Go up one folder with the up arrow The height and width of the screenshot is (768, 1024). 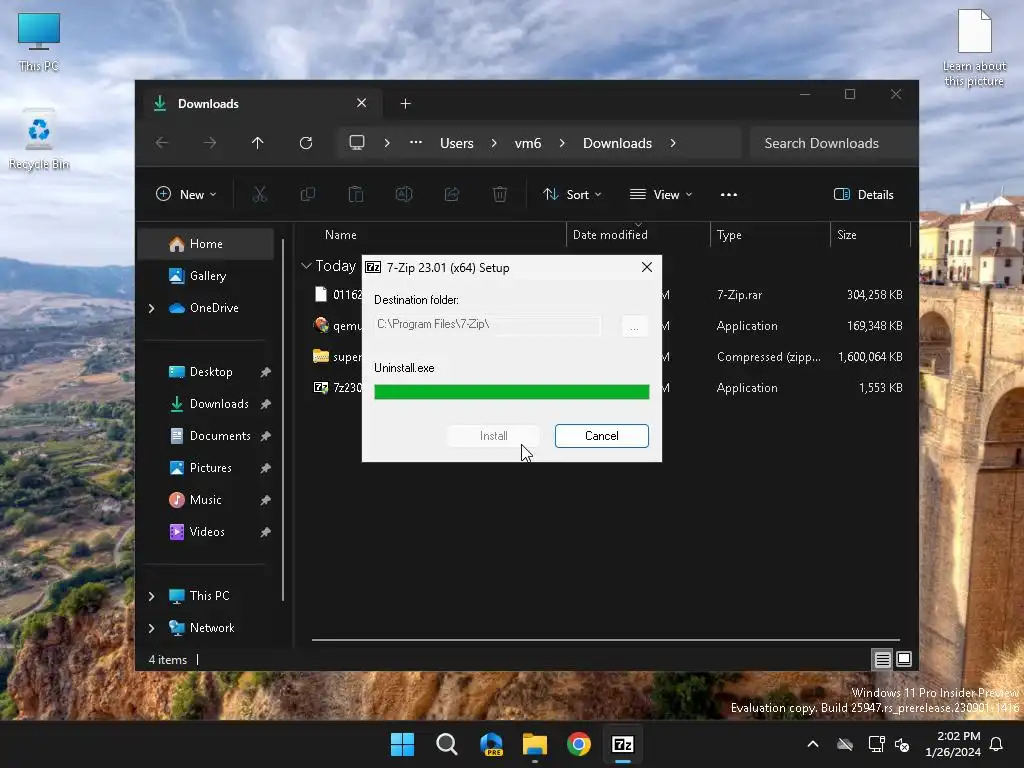(x=258, y=143)
